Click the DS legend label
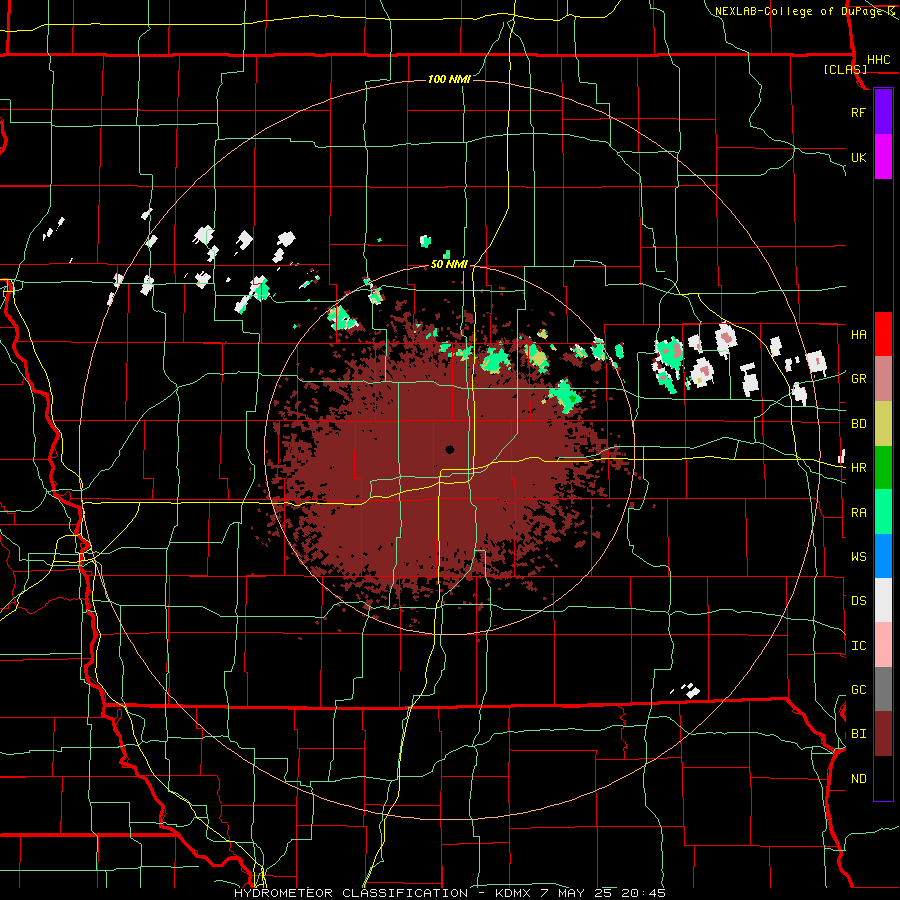 click(x=859, y=601)
